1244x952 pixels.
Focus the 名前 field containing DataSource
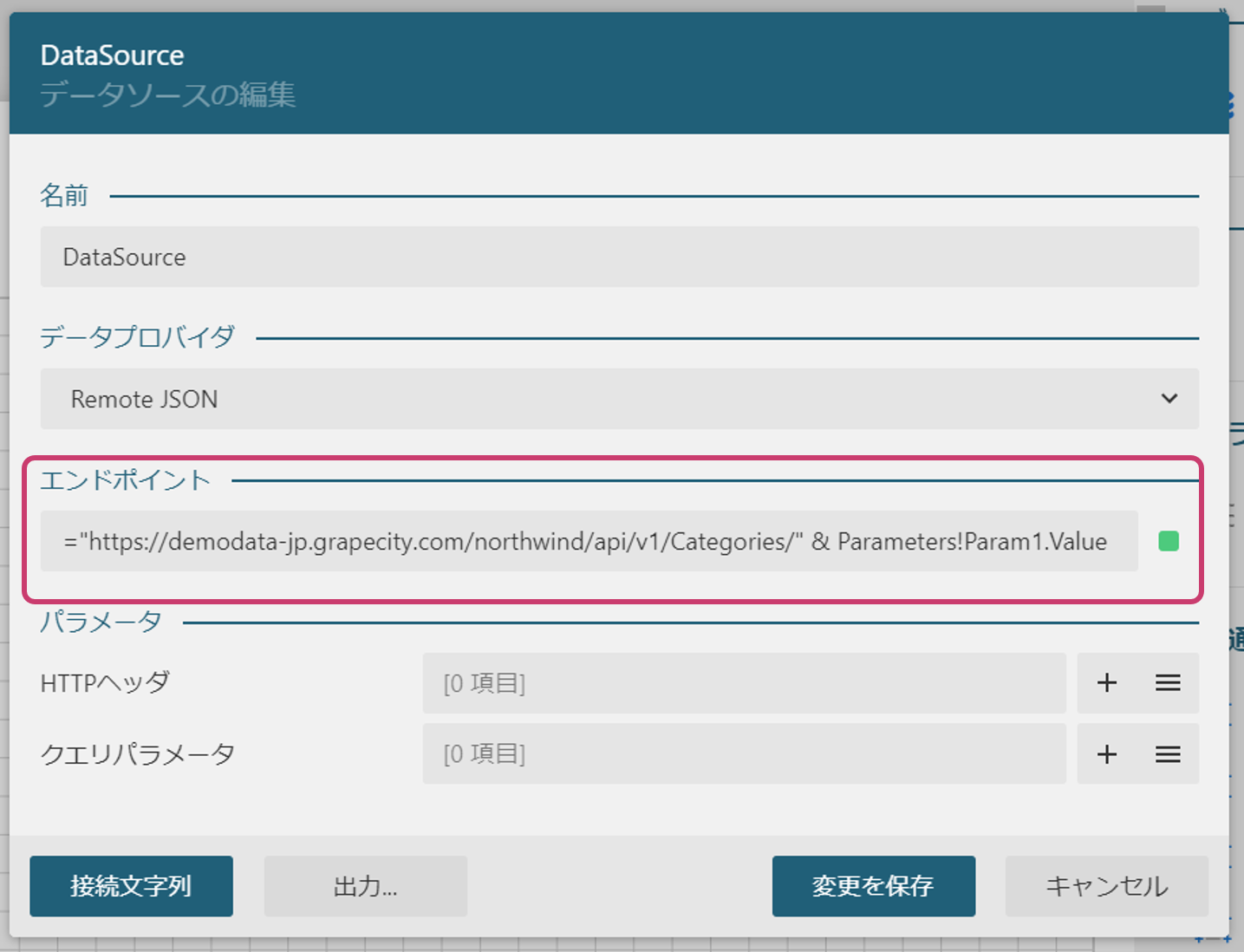620,257
